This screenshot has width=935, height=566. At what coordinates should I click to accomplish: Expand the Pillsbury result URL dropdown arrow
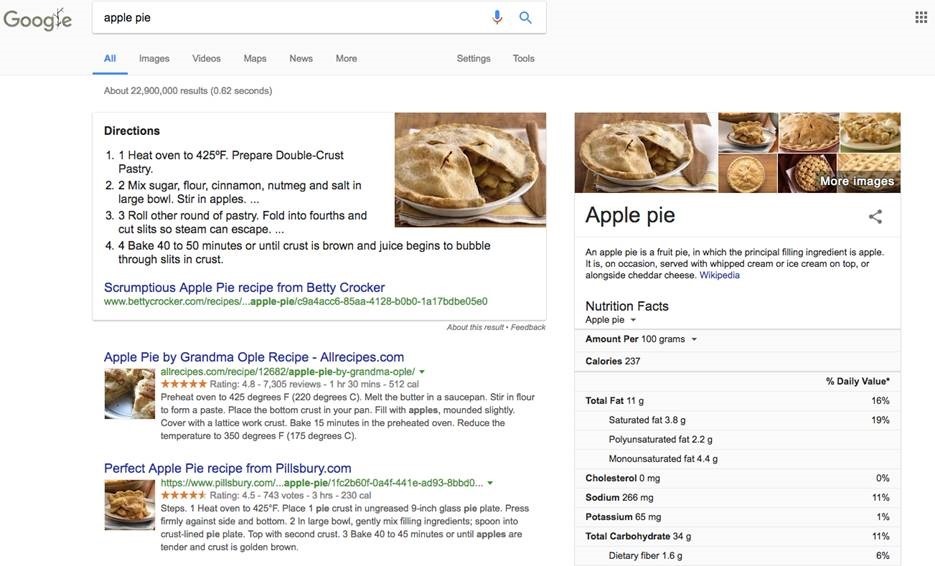[490, 483]
